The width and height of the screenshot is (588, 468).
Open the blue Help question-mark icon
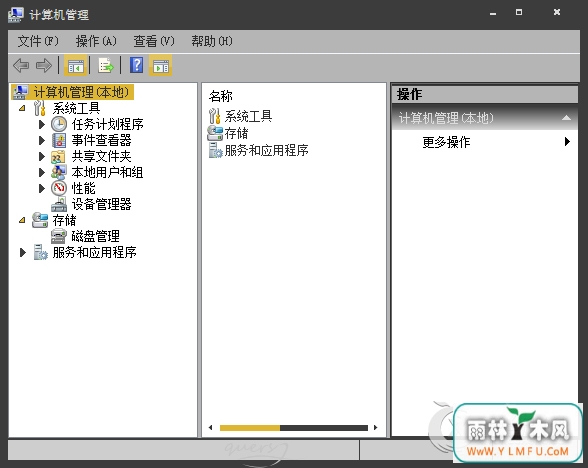click(x=136, y=65)
